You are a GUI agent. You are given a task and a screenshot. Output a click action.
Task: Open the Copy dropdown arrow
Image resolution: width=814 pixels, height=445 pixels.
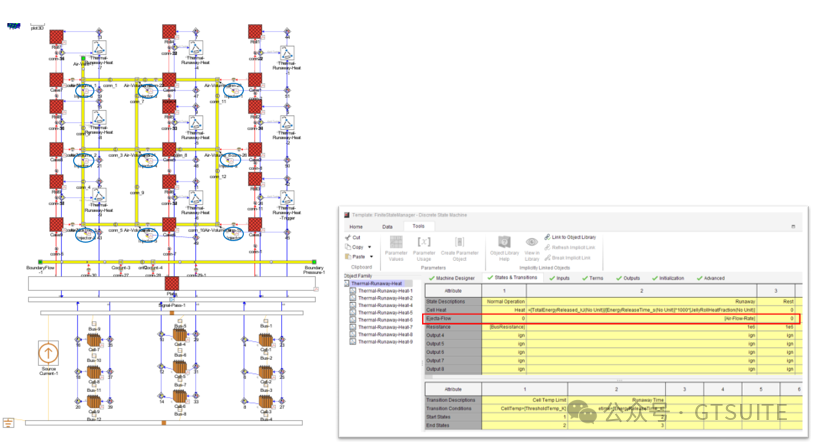370,247
